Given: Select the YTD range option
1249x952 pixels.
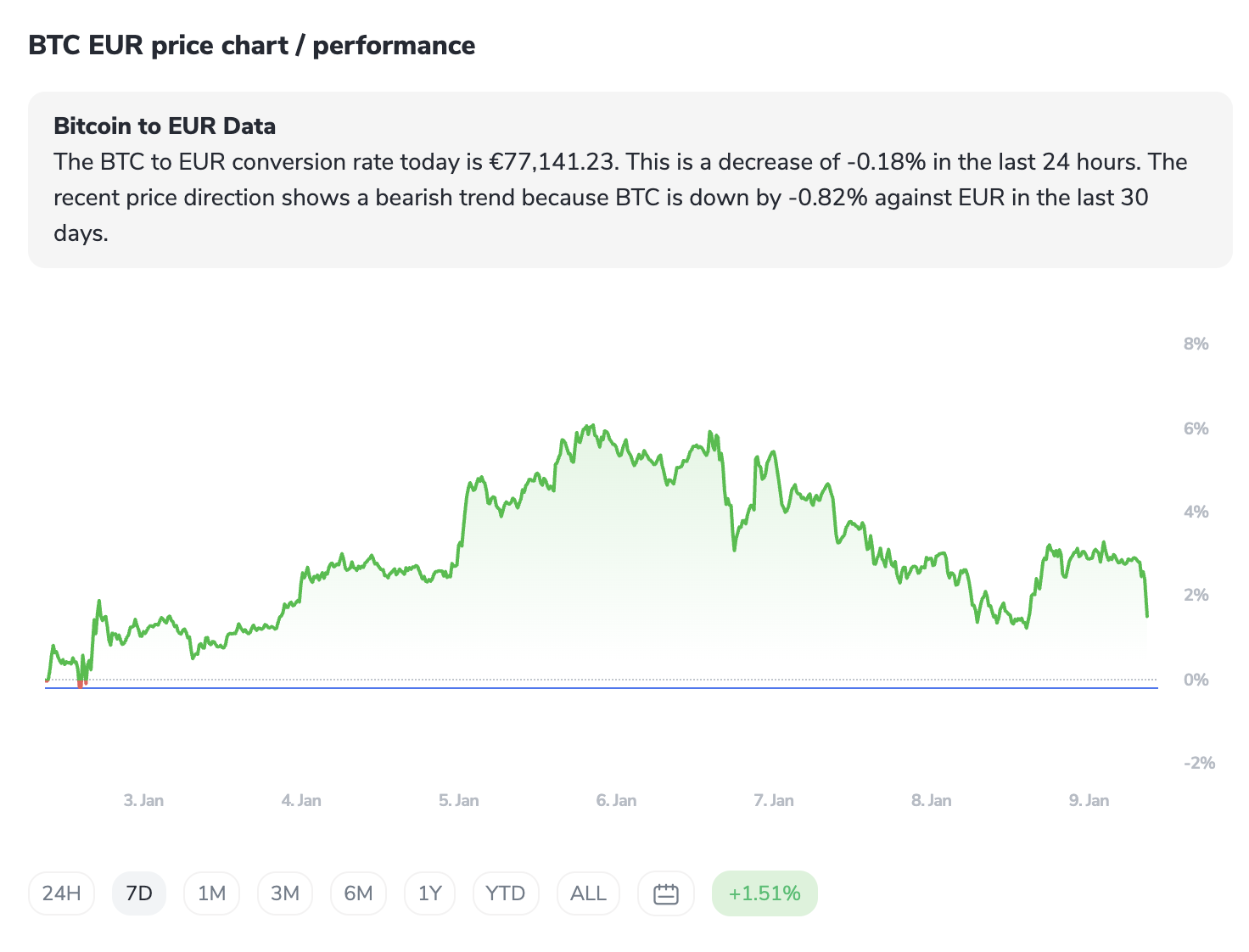Looking at the screenshot, I should point(506,893).
